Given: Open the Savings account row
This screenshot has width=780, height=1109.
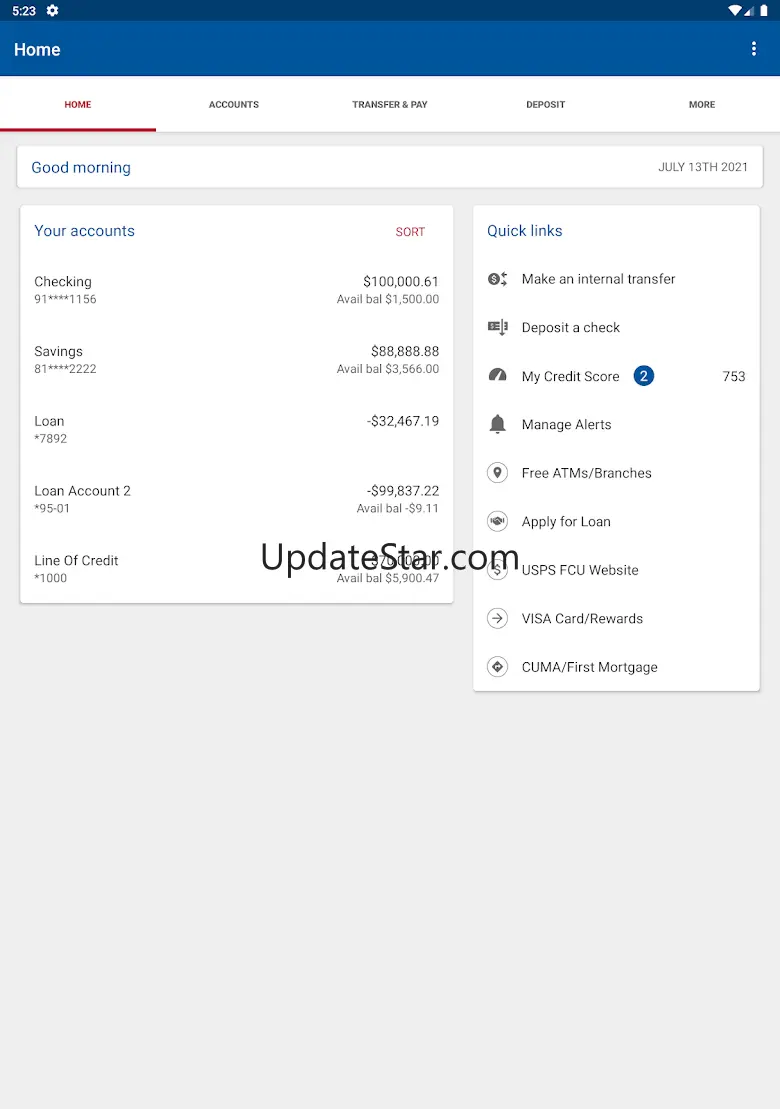Looking at the screenshot, I should (236, 359).
